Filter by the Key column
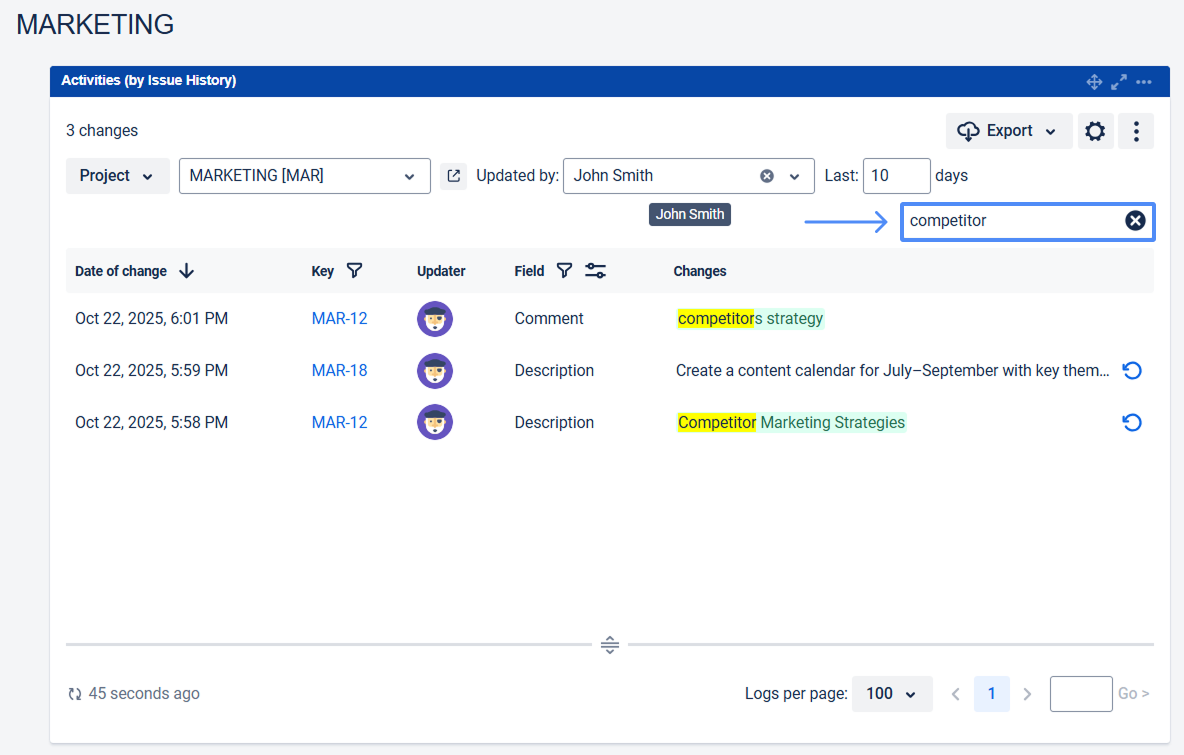Viewport: 1184px width, 755px height. pyautogui.click(x=354, y=271)
